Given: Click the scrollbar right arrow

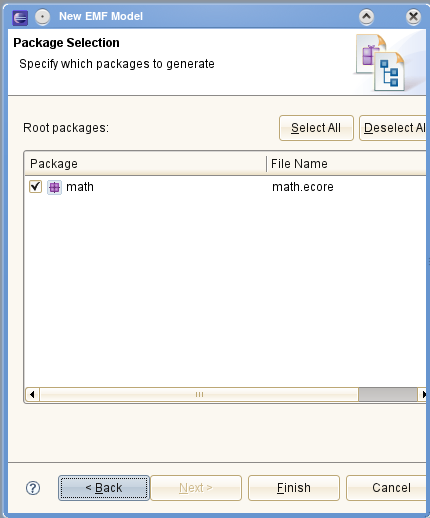Looking at the screenshot, I should (423, 395).
